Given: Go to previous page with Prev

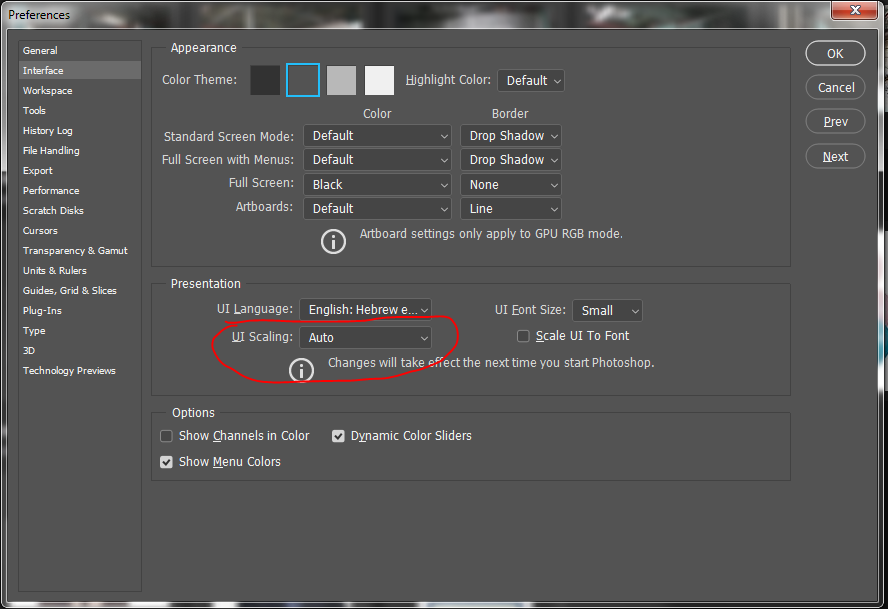Looking at the screenshot, I should 835,121.
